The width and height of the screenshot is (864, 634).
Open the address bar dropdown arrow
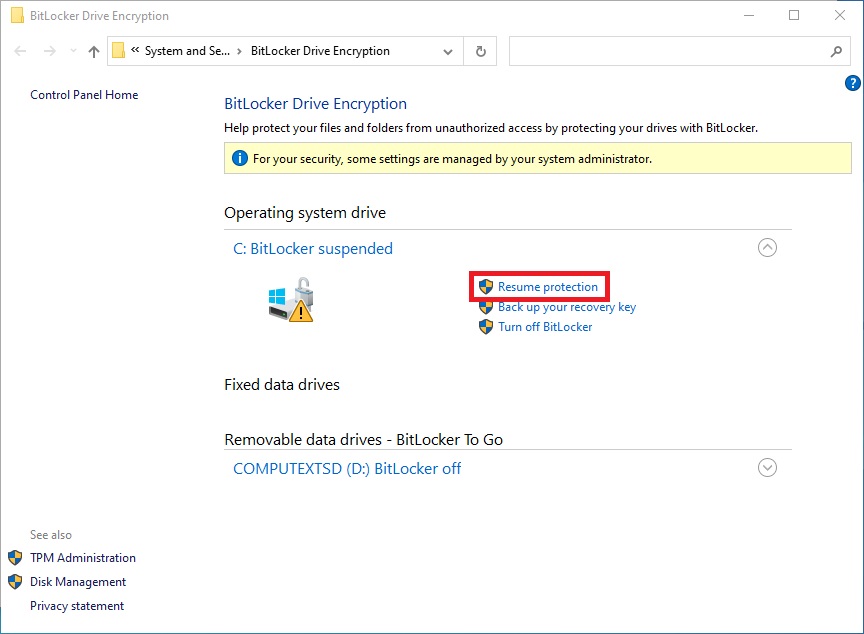tap(447, 50)
